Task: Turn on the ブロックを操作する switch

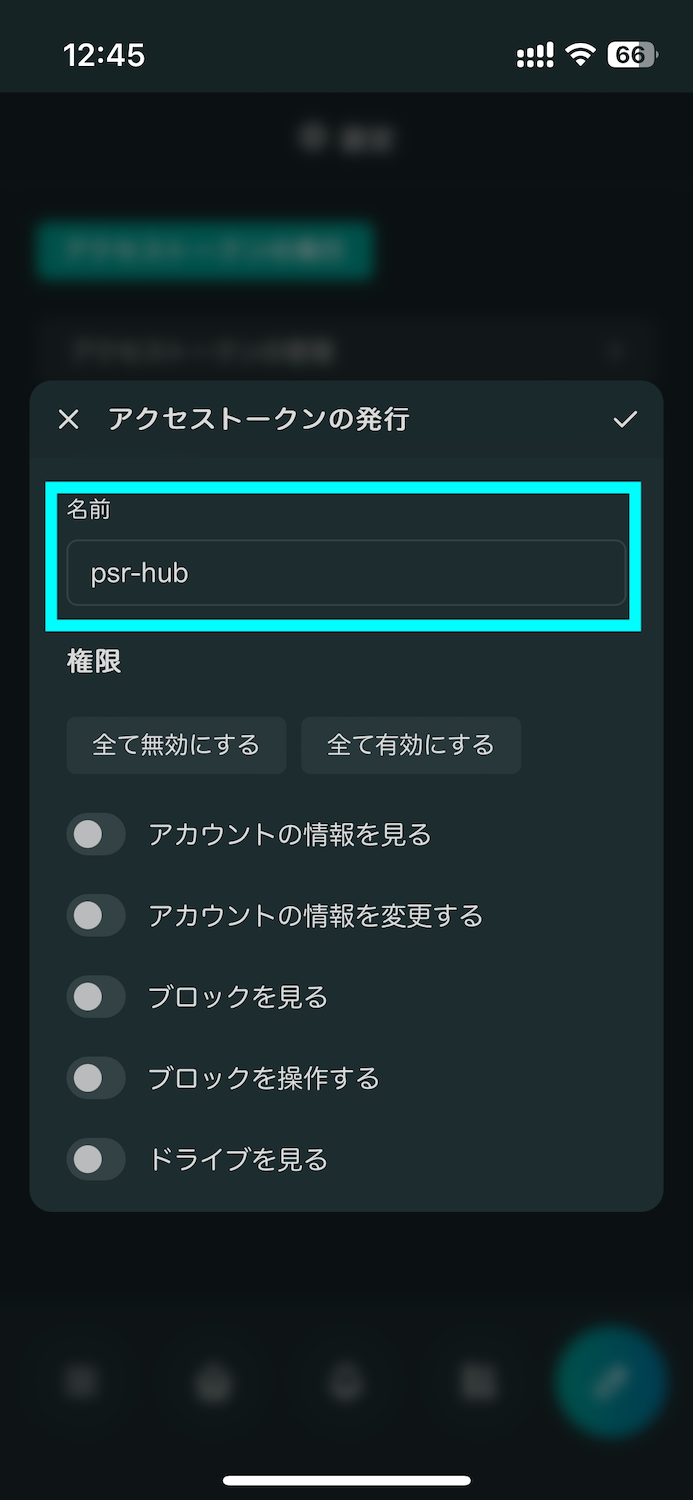Action: point(96,1078)
